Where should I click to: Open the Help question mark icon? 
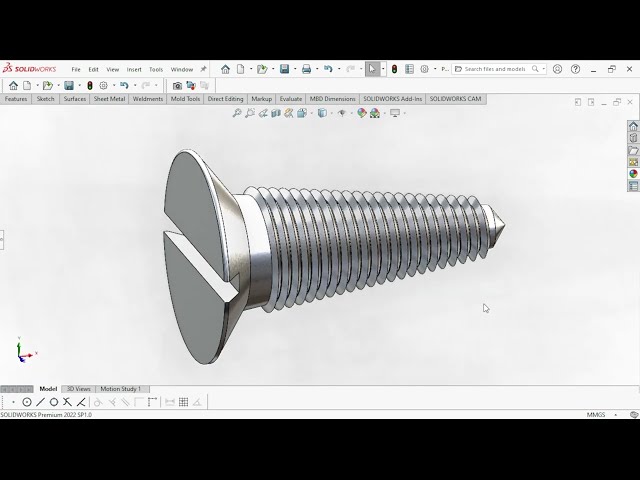(576, 69)
